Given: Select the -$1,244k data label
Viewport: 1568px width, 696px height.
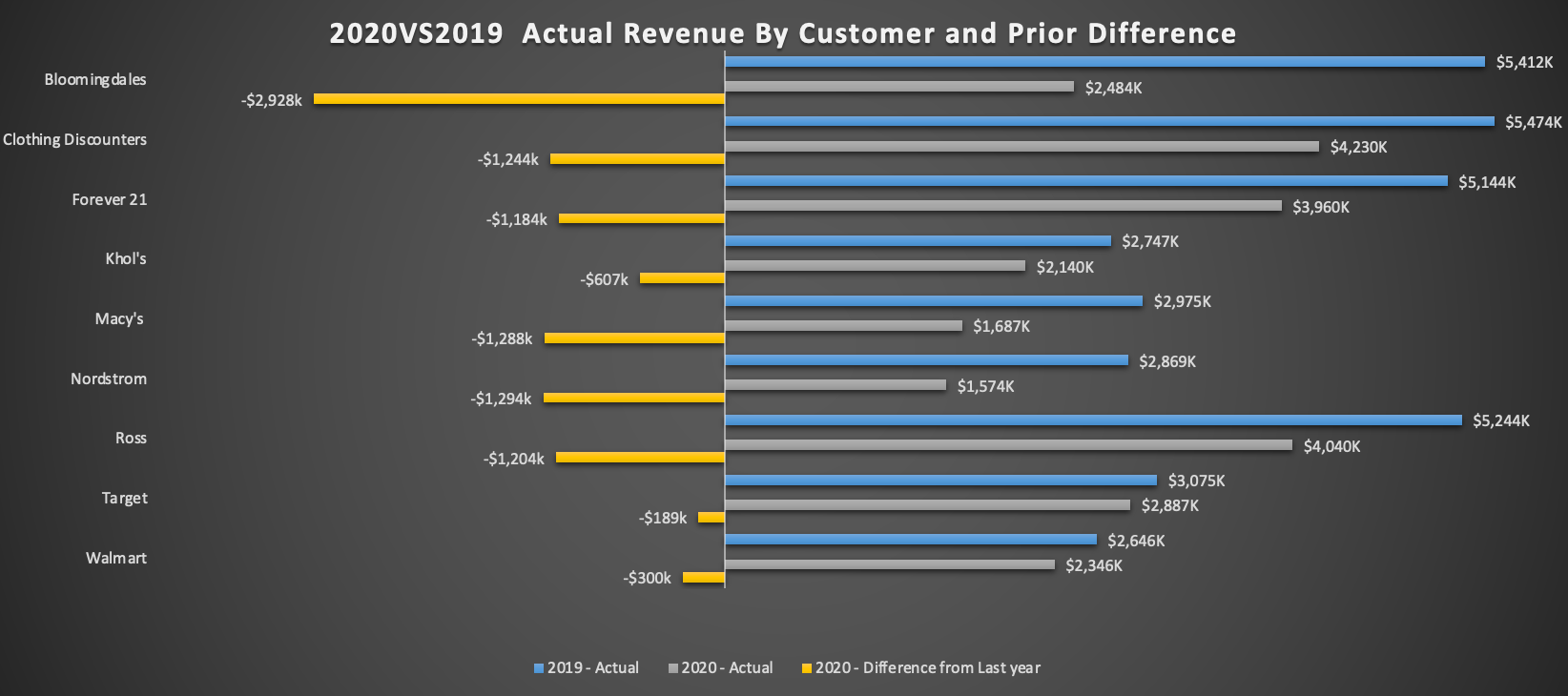Looking at the screenshot, I should (x=508, y=159).
